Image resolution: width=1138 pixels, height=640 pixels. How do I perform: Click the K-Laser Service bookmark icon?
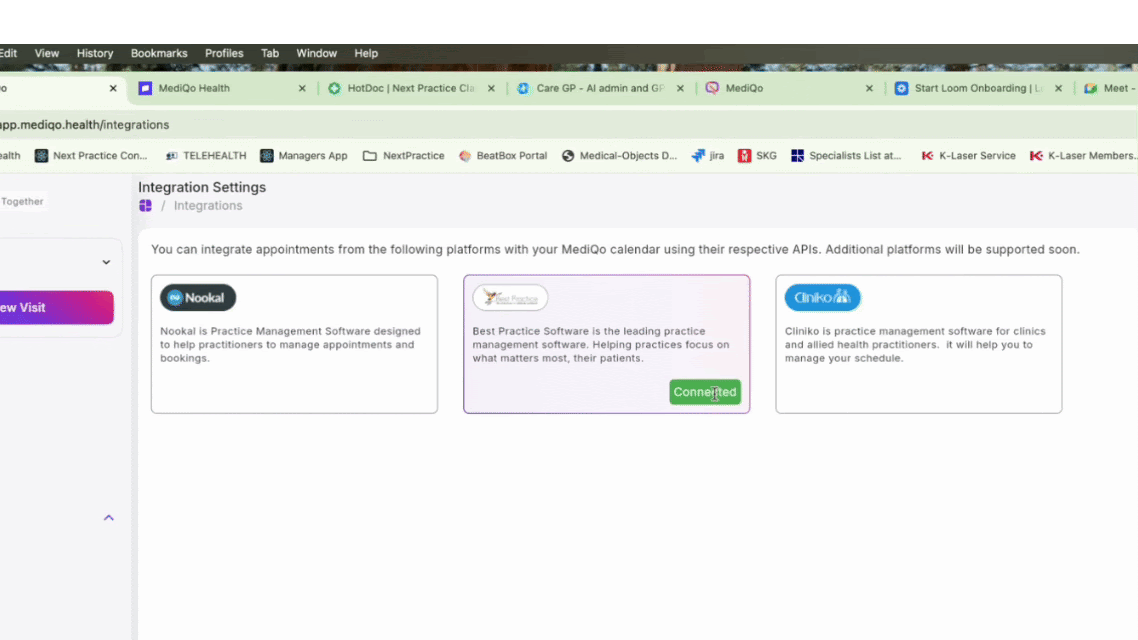(928, 155)
